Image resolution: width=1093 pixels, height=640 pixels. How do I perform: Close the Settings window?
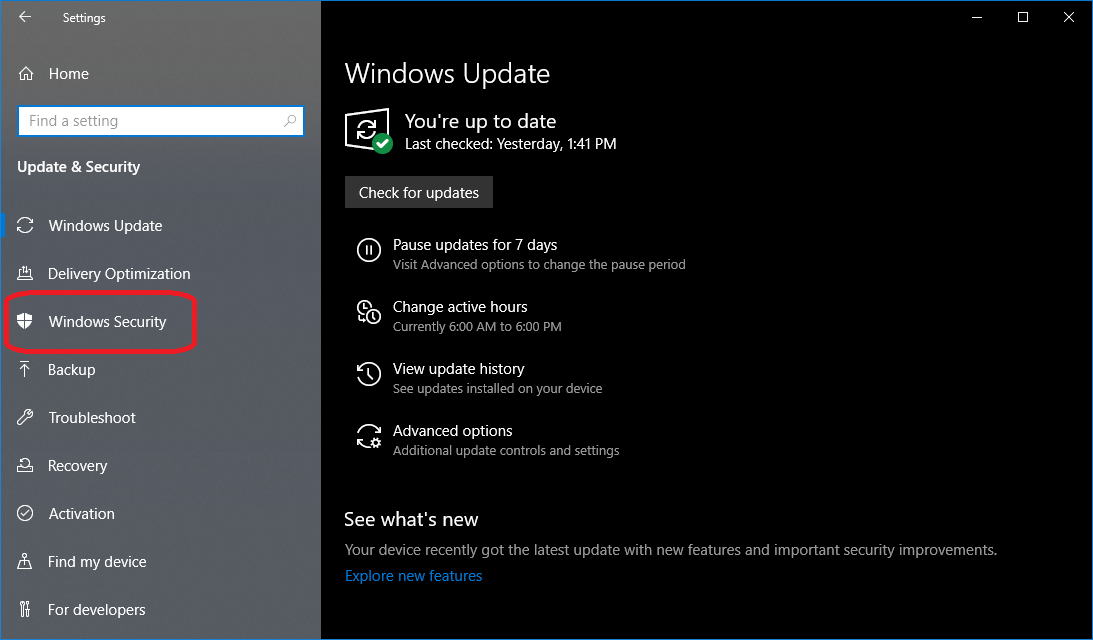[x=1069, y=17]
